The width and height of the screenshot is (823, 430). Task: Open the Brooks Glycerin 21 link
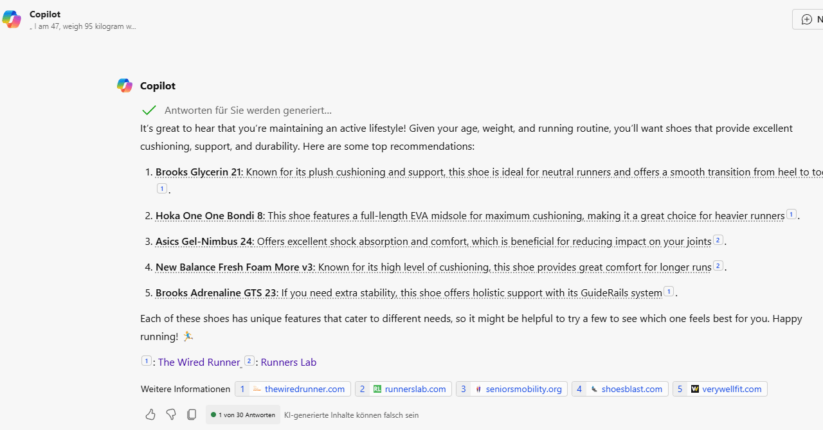tap(199, 172)
